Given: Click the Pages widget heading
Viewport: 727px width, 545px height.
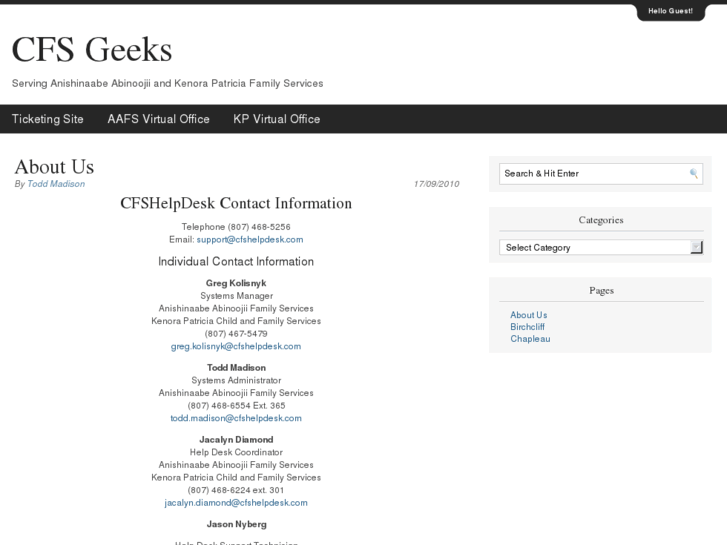Looking at the screenshot, I should (601, 291).
